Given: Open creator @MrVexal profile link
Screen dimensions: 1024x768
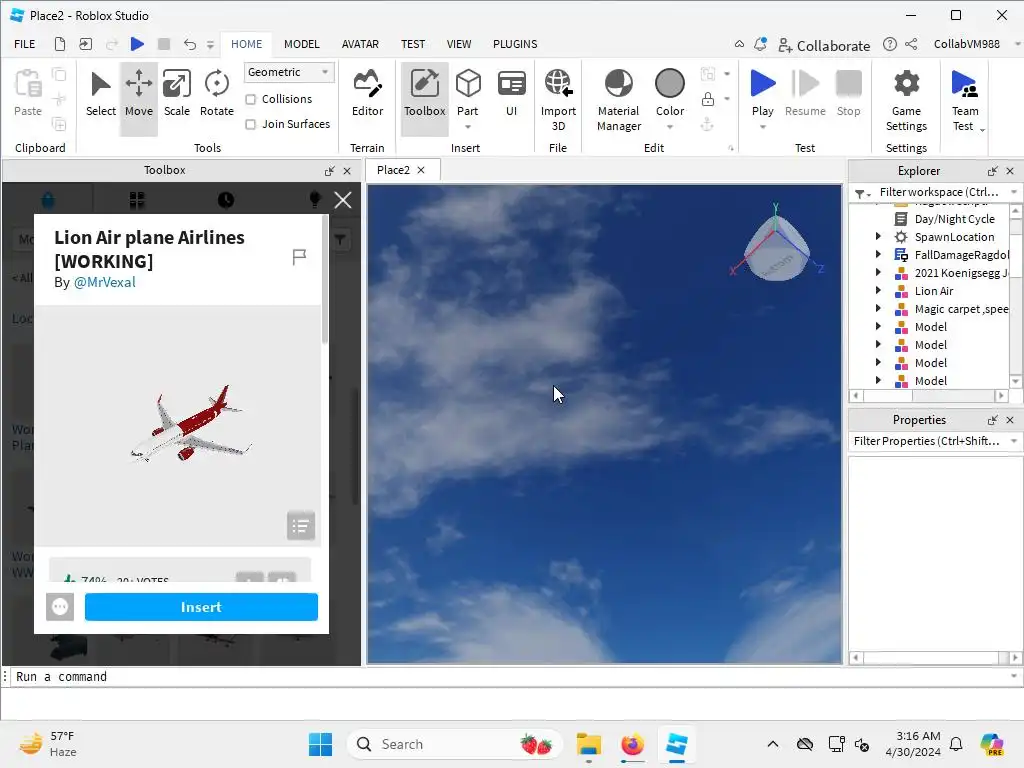Looking at the screenshot, I should 104,282.
